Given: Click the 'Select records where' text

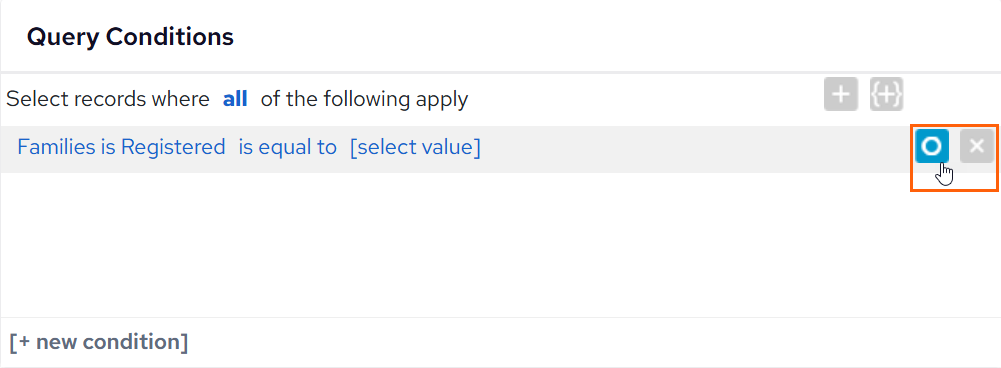Looking at the screenshot, I should click(x=108, y=99).
